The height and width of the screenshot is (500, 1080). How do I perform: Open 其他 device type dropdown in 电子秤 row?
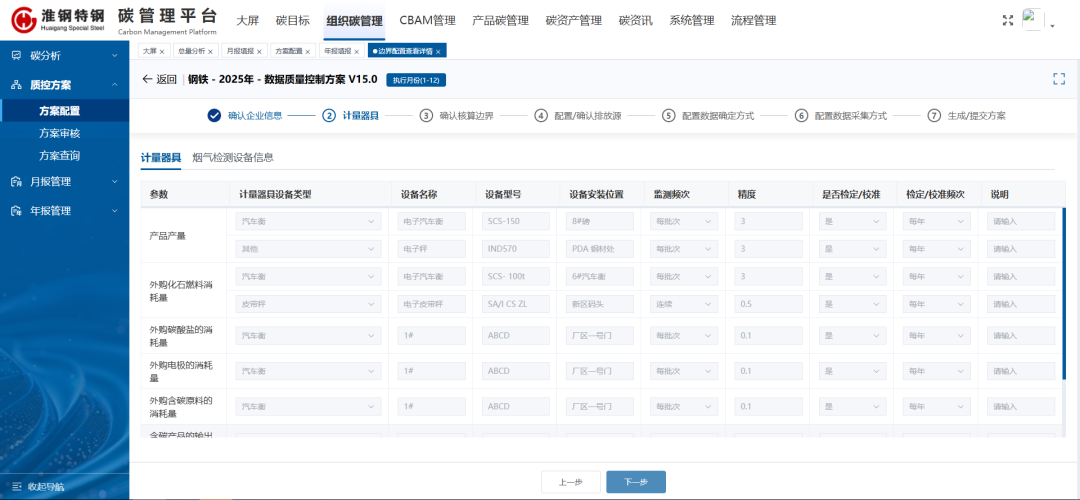point(308,249)
